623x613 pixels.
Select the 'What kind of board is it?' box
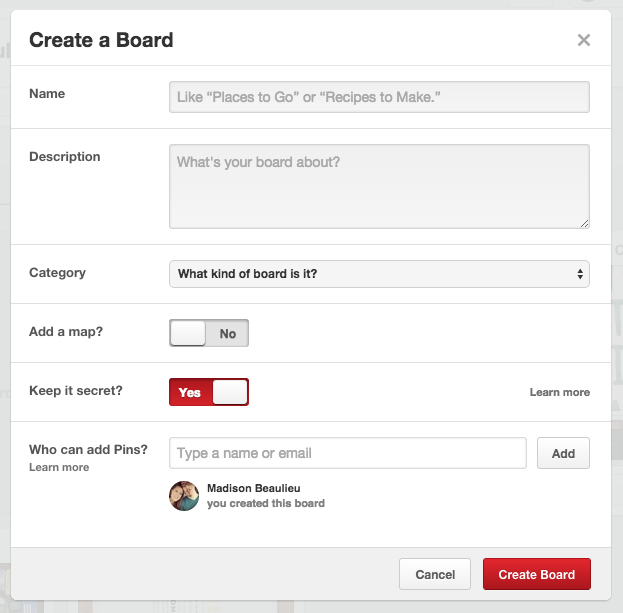tap(379, 274)
